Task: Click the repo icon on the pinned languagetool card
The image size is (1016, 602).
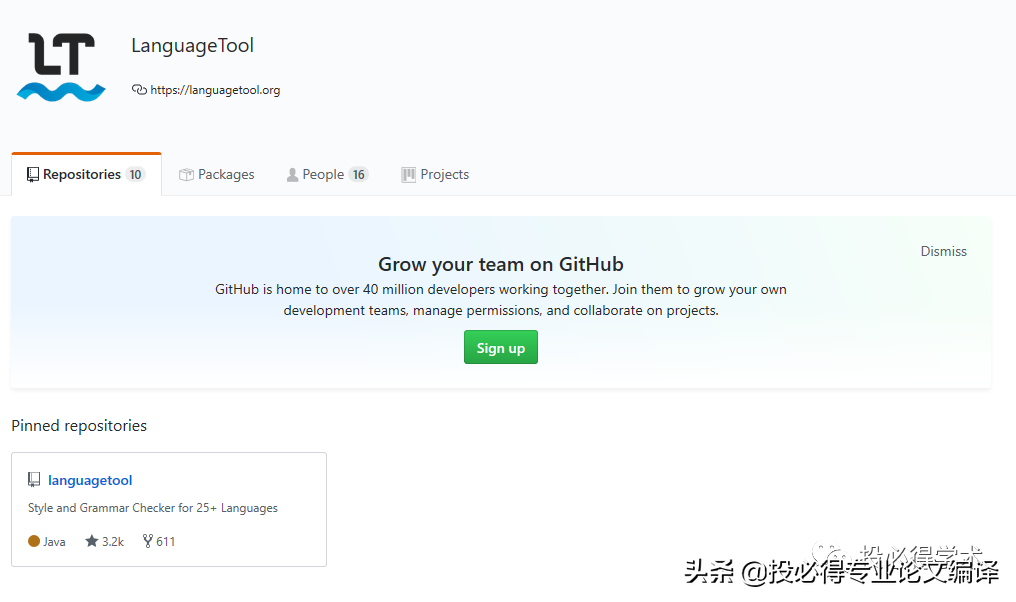Action: (35, 480)
